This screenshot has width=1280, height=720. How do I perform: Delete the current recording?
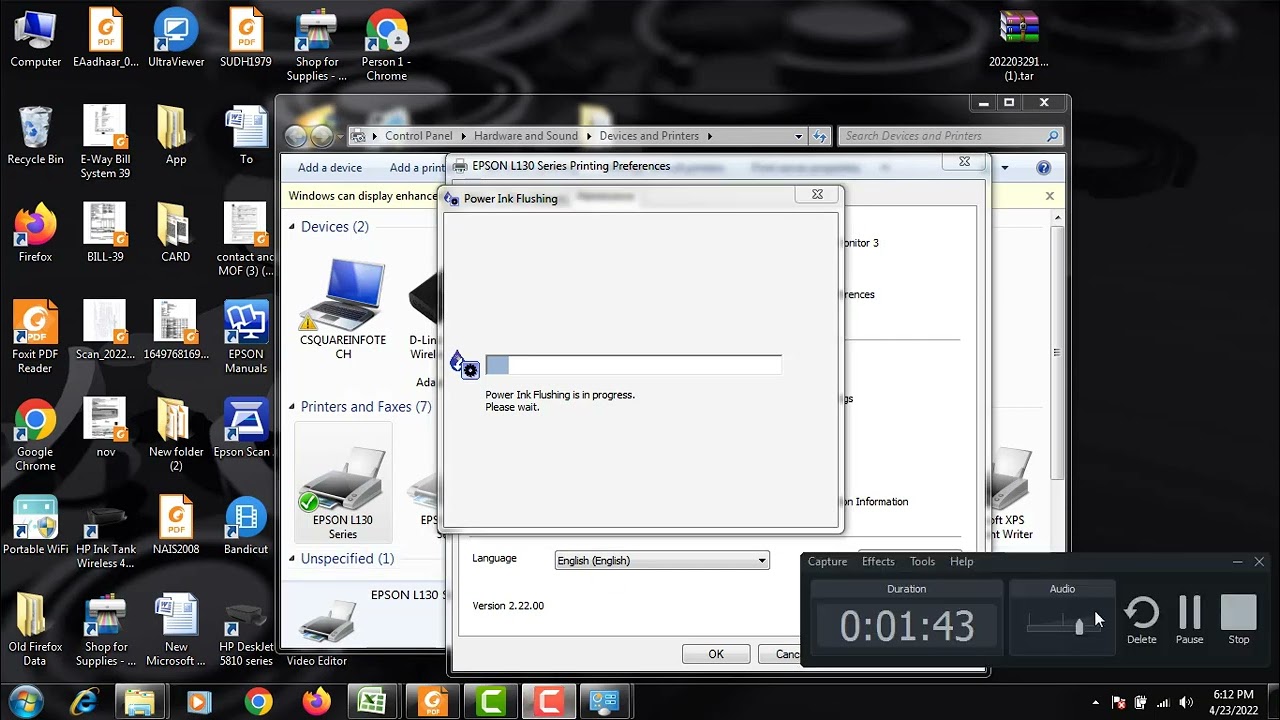pos(1142,620)
